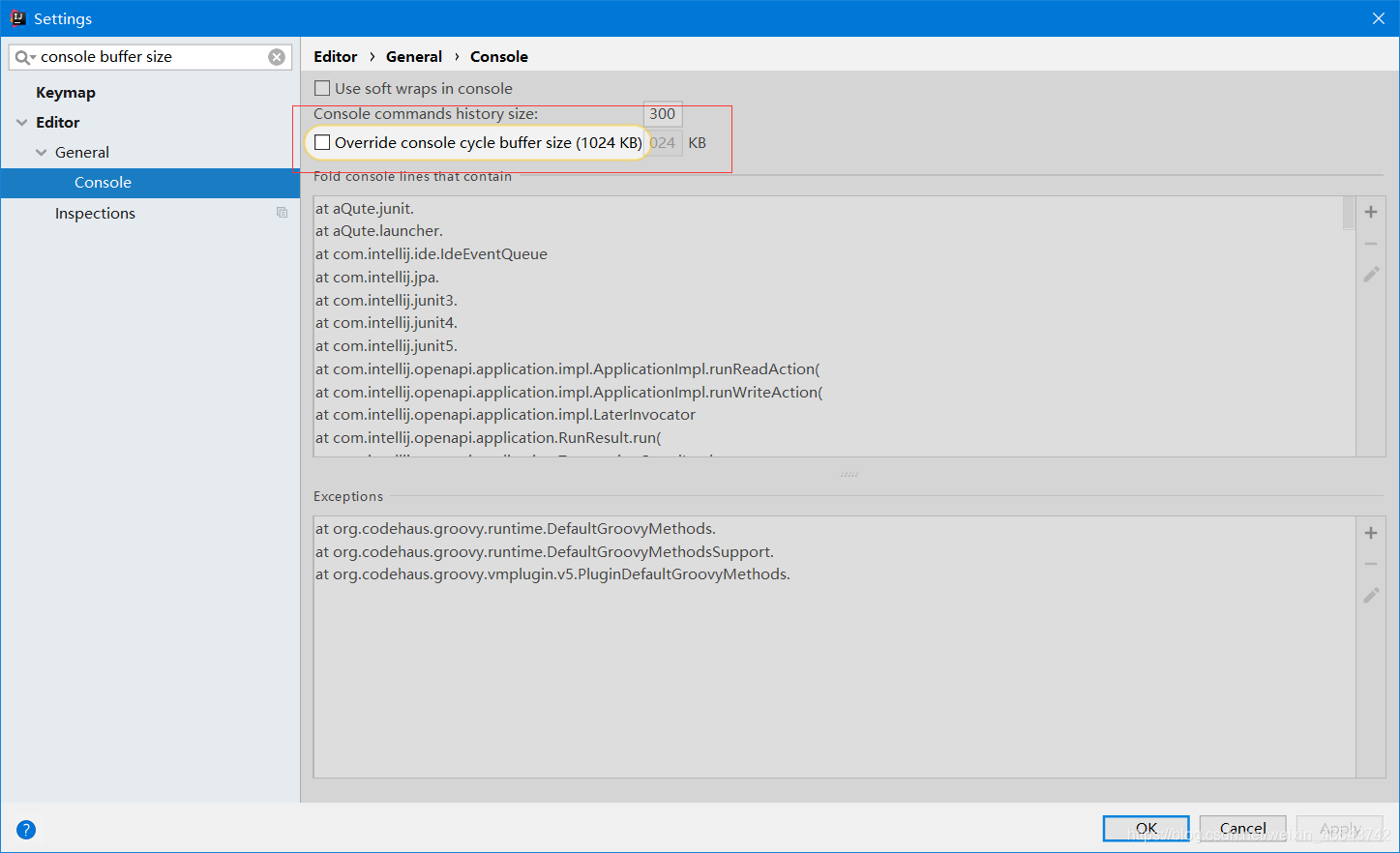Click the splitter grip between lists
The height and width of the screenshot is (853, 1400).
click(849, 475)
